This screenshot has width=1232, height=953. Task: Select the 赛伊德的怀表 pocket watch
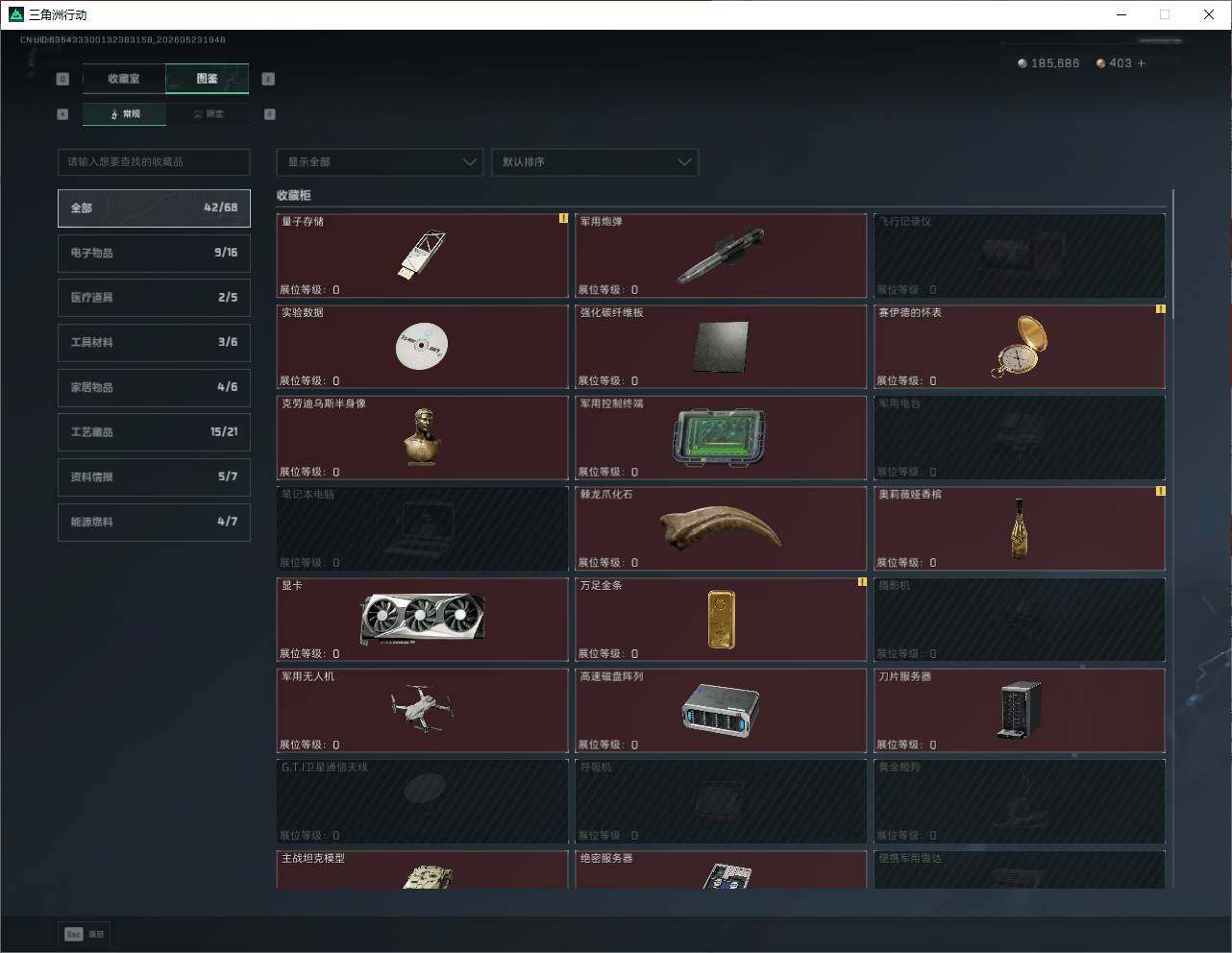pos(1020,347)
